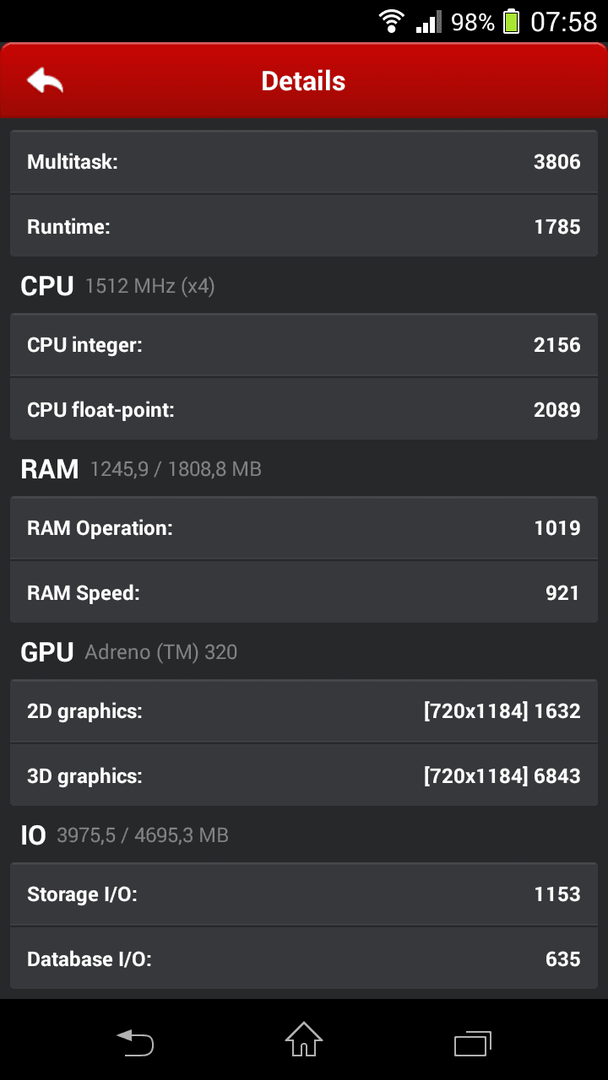Tap the Details title in header
Viewport: 608px width, 1080px height.
coord(303,81)
